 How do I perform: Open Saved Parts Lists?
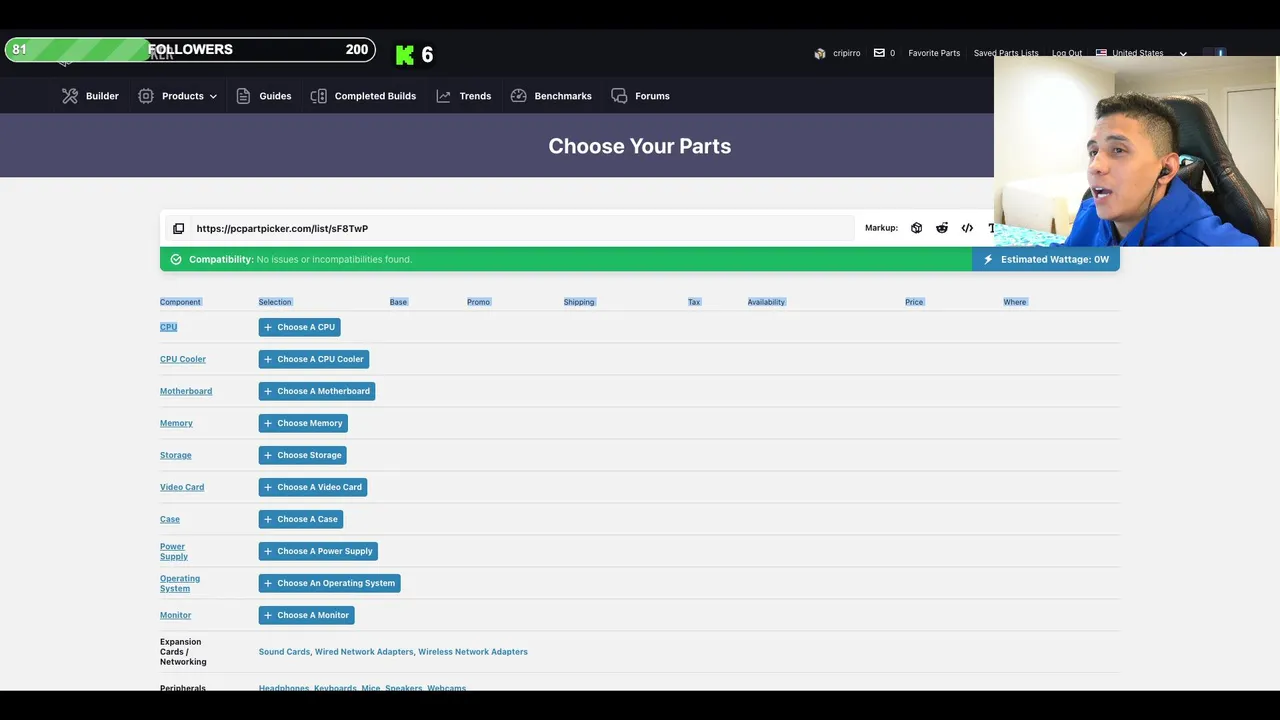pos(1006,53)
